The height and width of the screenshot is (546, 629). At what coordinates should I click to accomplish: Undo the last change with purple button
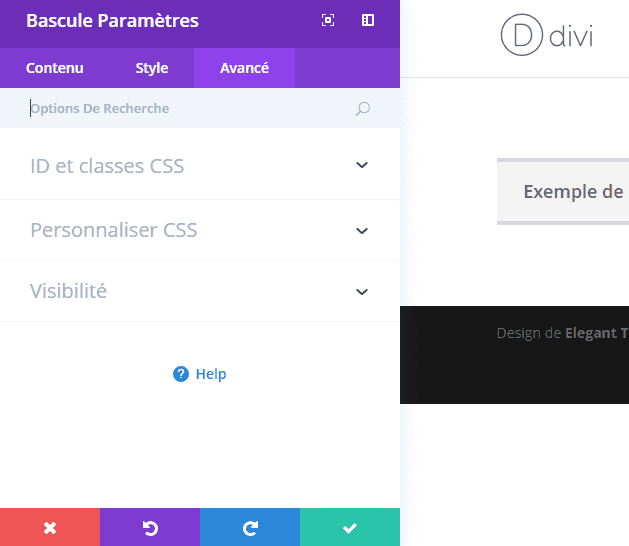pyautogui.click(x=150, y=528)
